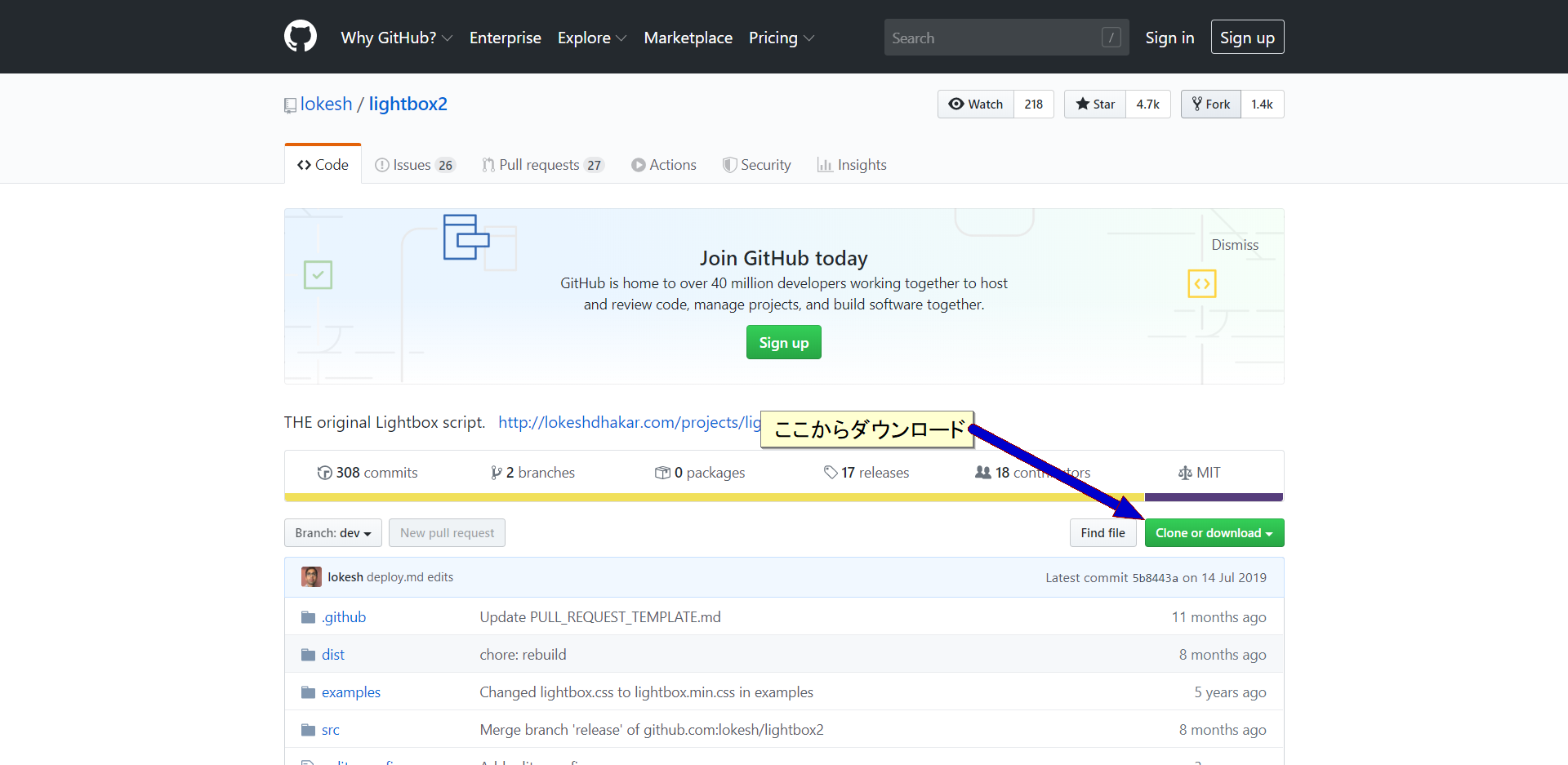Click the yellow language bar segment
Image resolution: width=1568 pixels, height=765 pixels.
(x=715, y=497)
